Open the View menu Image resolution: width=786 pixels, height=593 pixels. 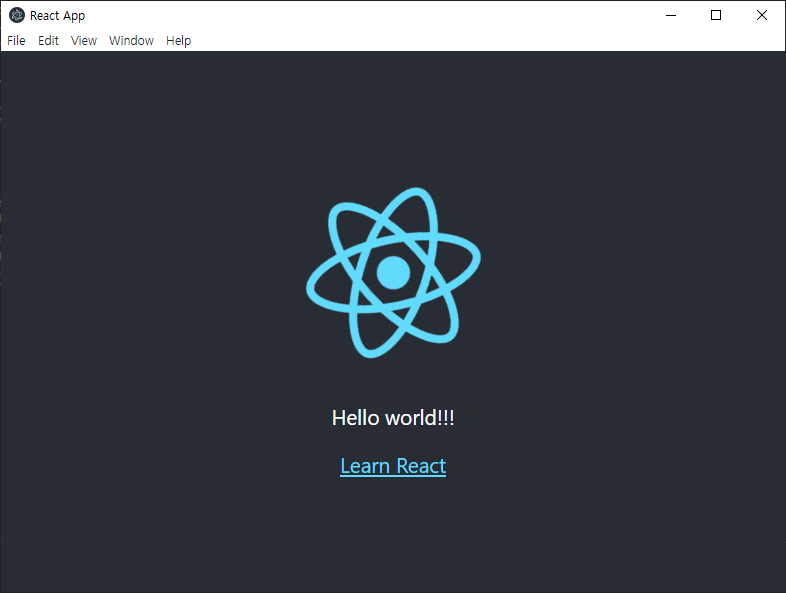[x=84, y=41]
